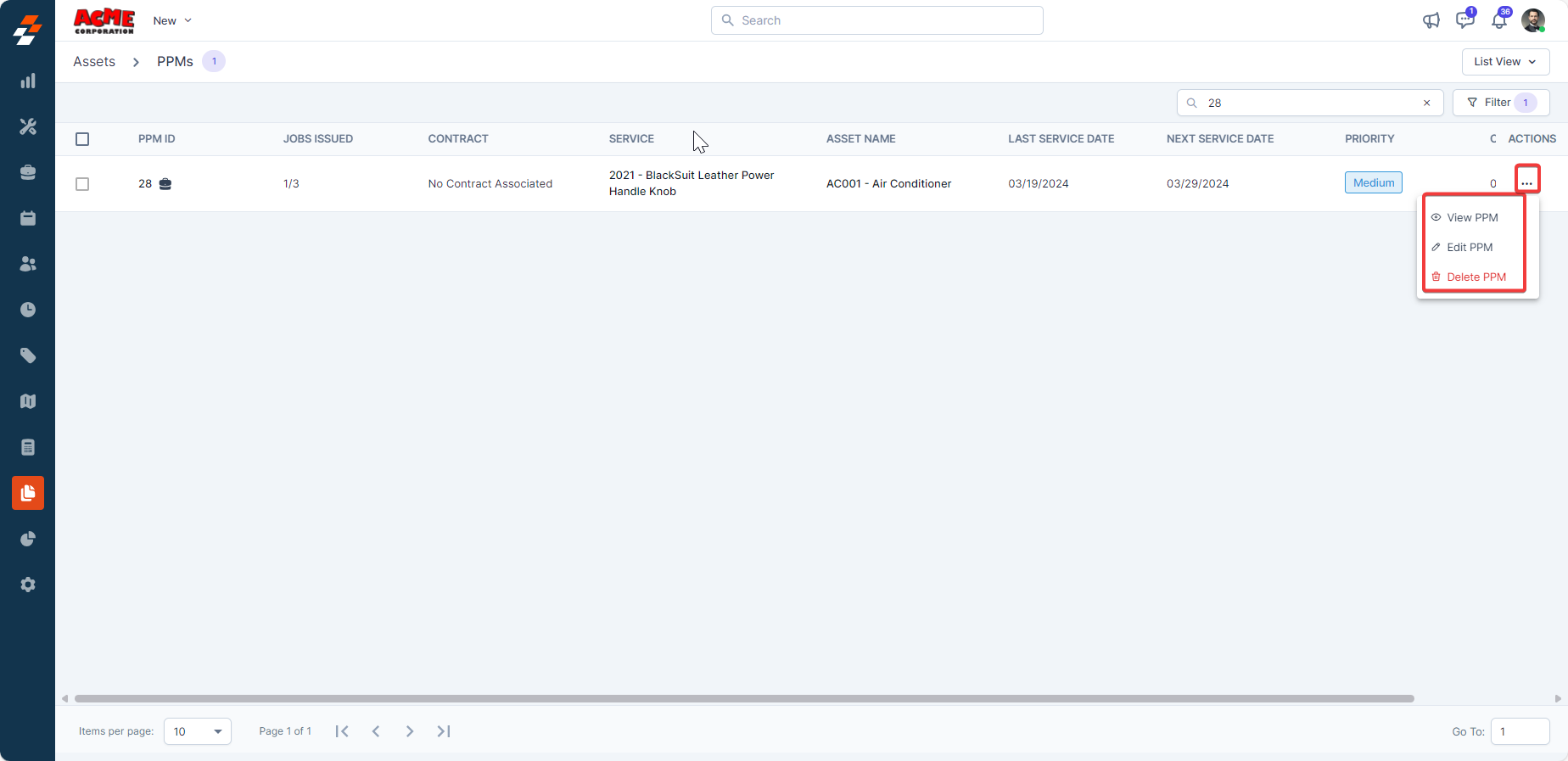This screenshot has height=761, width=1568.
Task: Select Edit PPM from the menu
Action: click(1470, 248)
